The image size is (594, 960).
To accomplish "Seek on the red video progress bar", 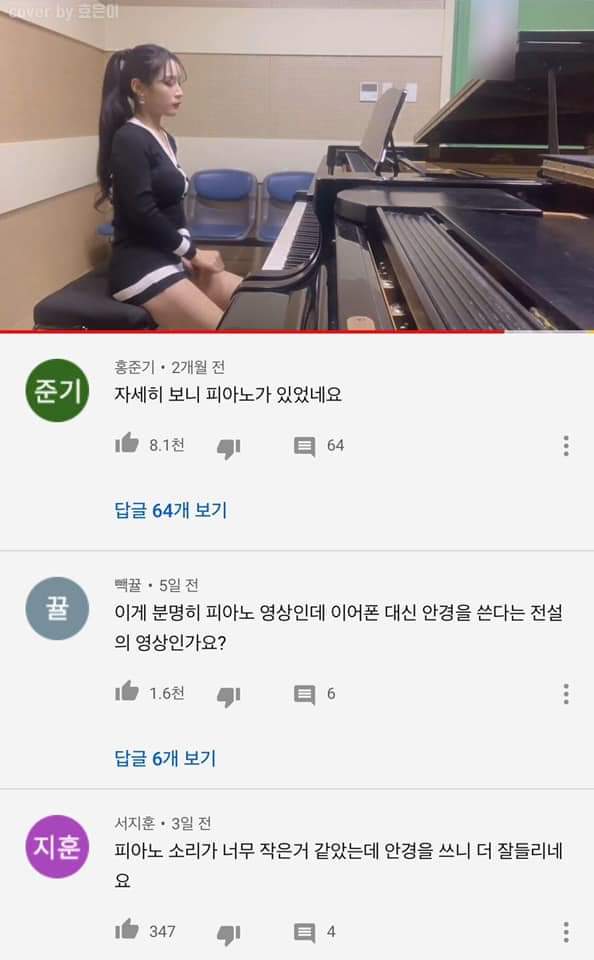I will pyautogui.click(x=297, y=332).
